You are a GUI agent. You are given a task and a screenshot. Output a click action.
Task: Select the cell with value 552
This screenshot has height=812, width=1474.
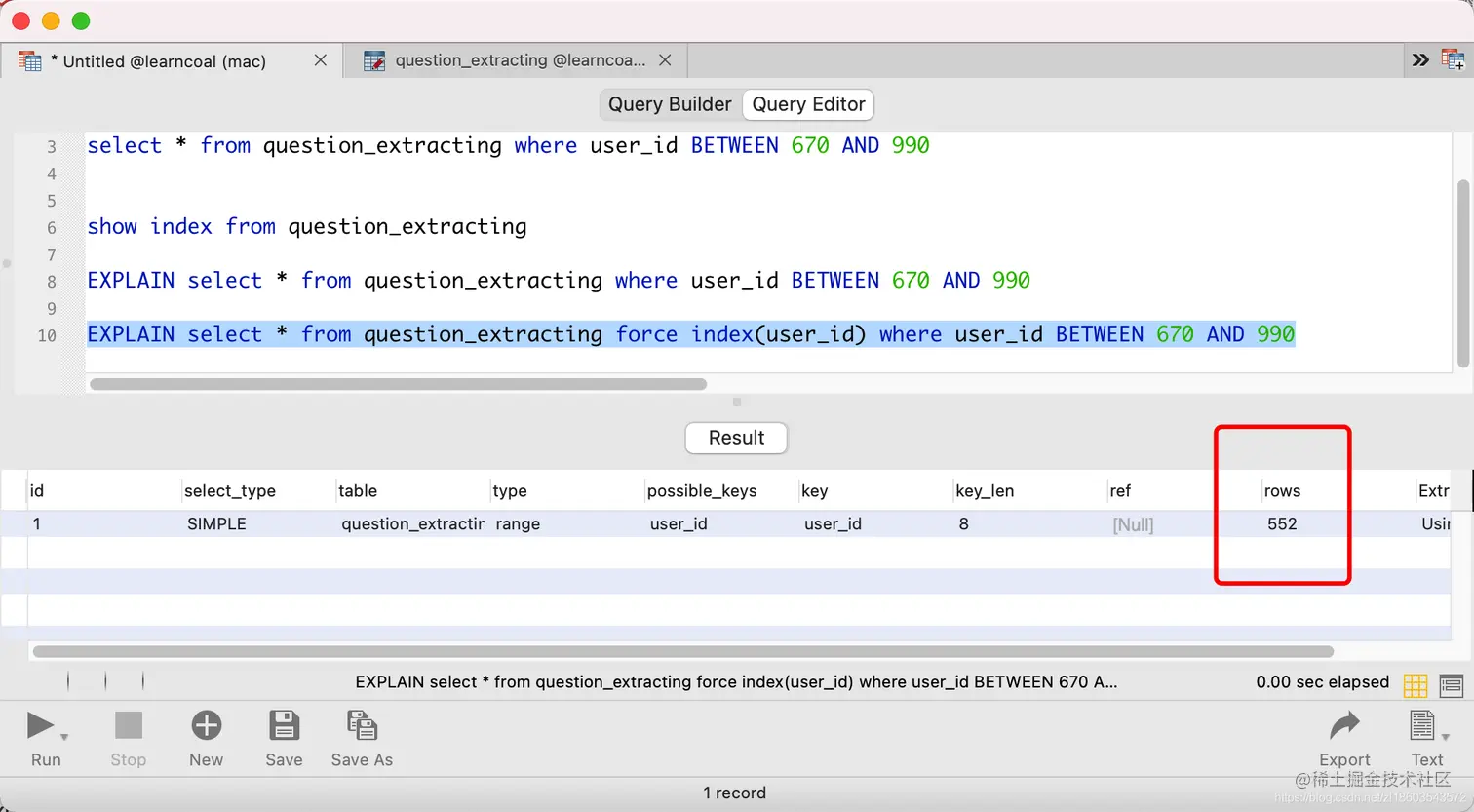click(1338, 524)
